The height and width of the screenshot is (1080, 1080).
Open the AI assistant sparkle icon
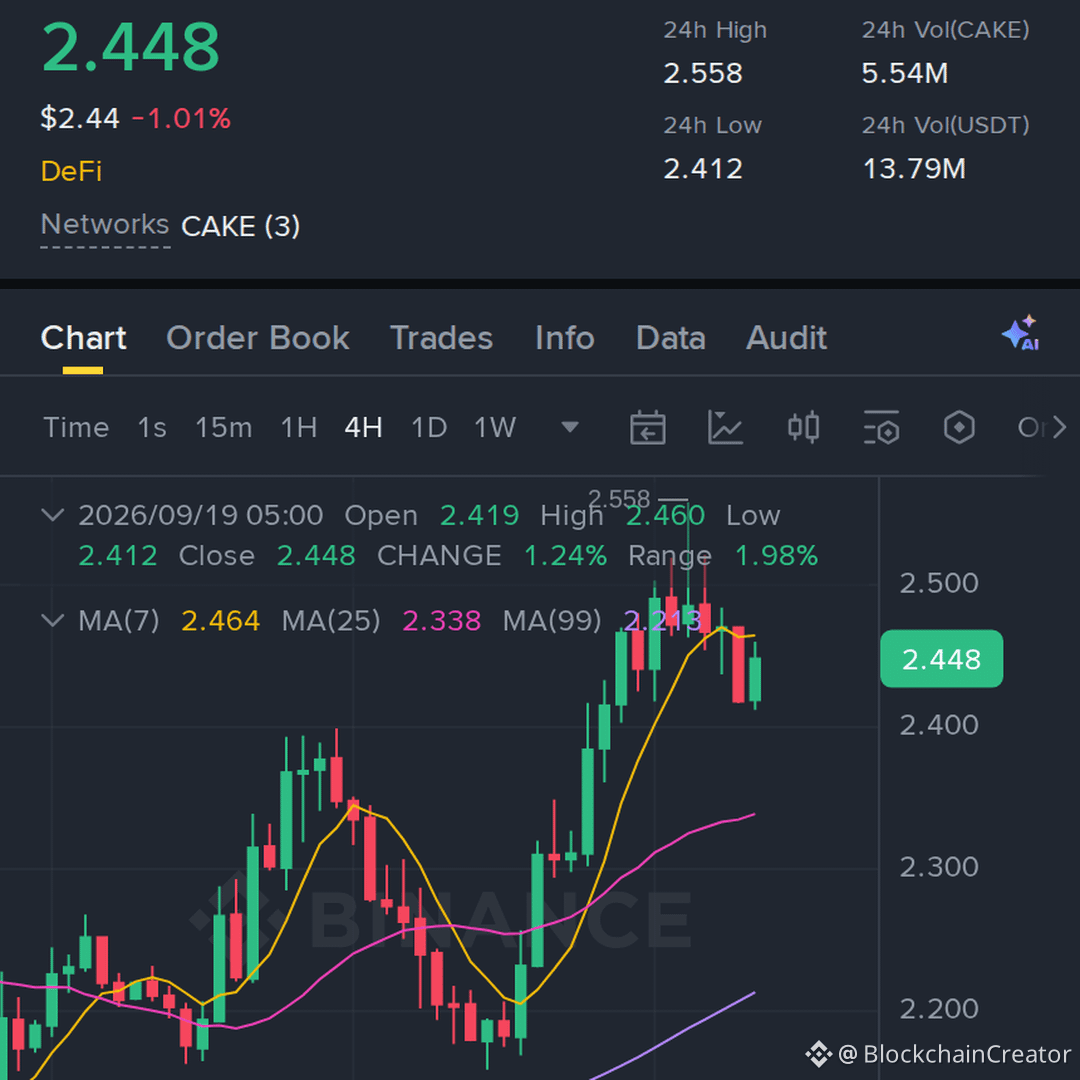point(1021,333)
